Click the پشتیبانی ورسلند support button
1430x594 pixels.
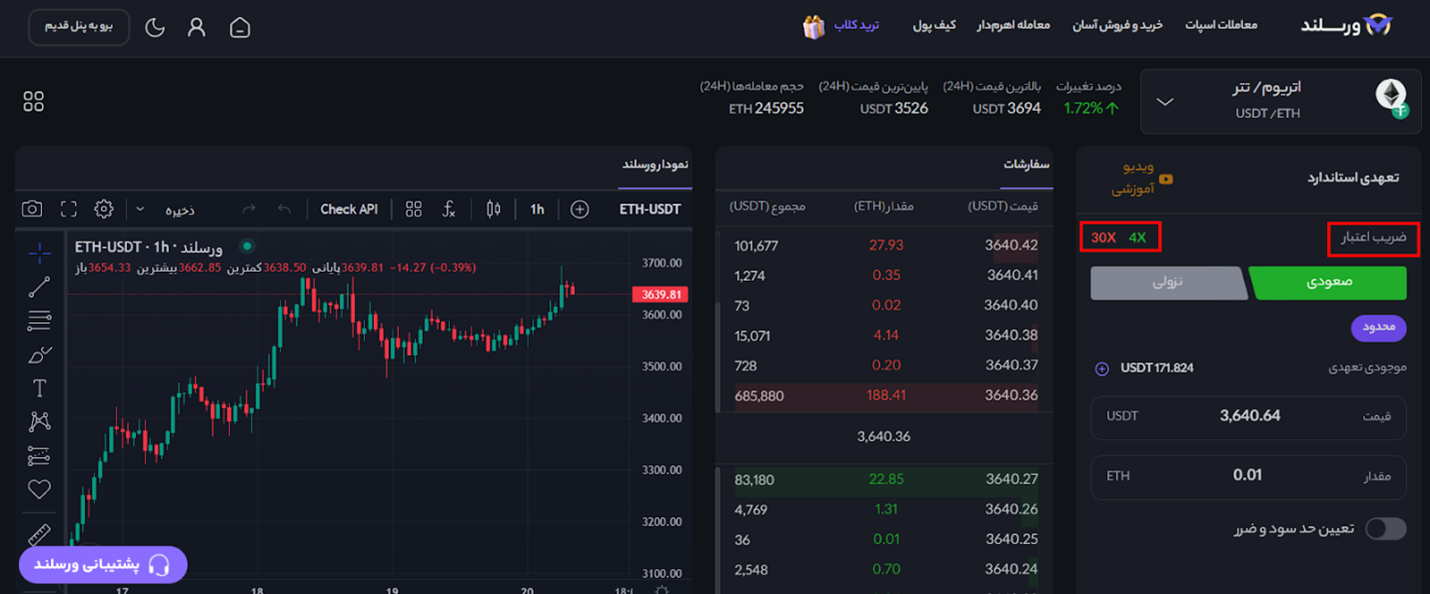pyautogui.click(x=103, y=565)
